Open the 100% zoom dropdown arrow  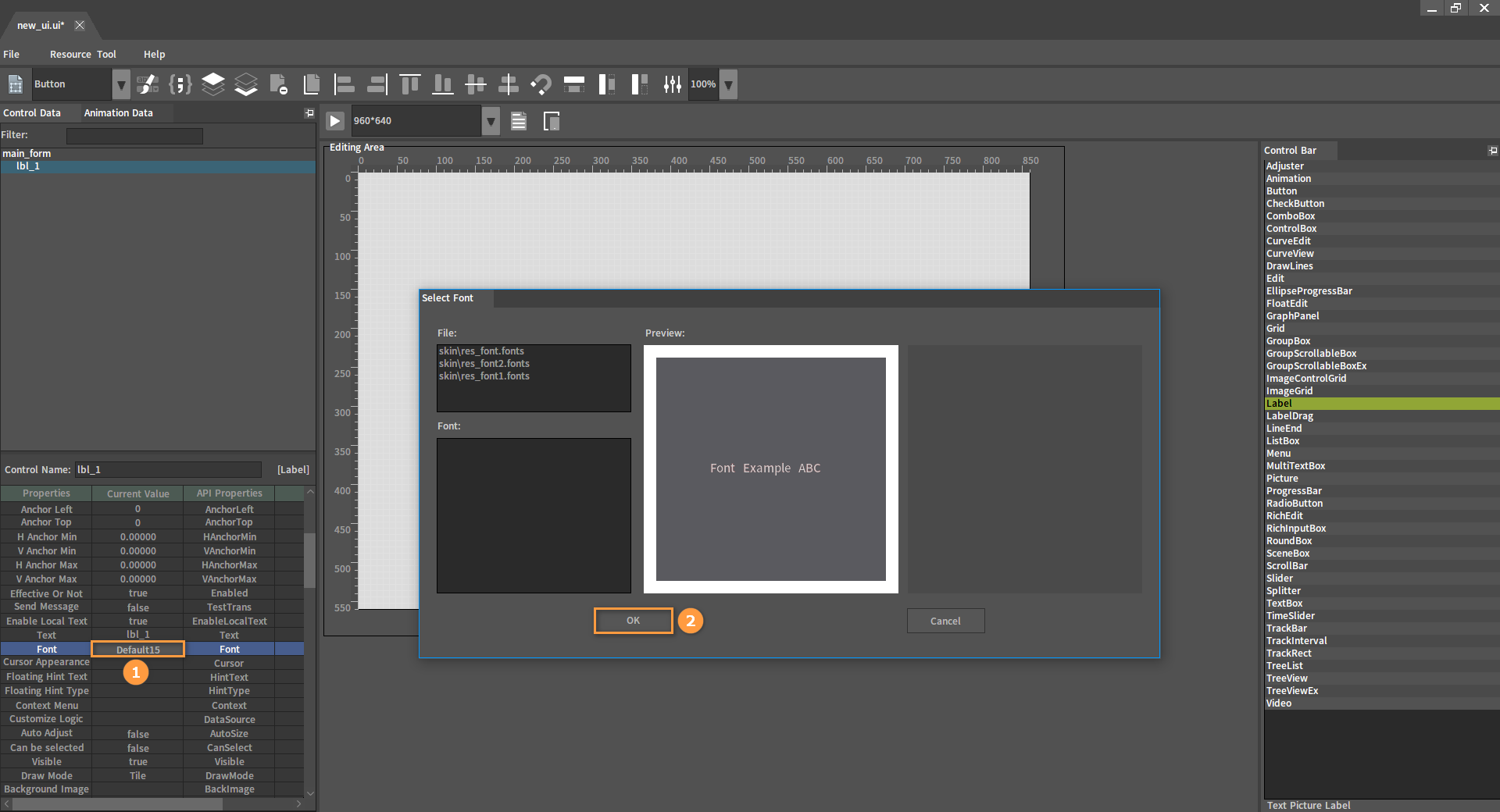pyautogui.click(x=727, y=84)
